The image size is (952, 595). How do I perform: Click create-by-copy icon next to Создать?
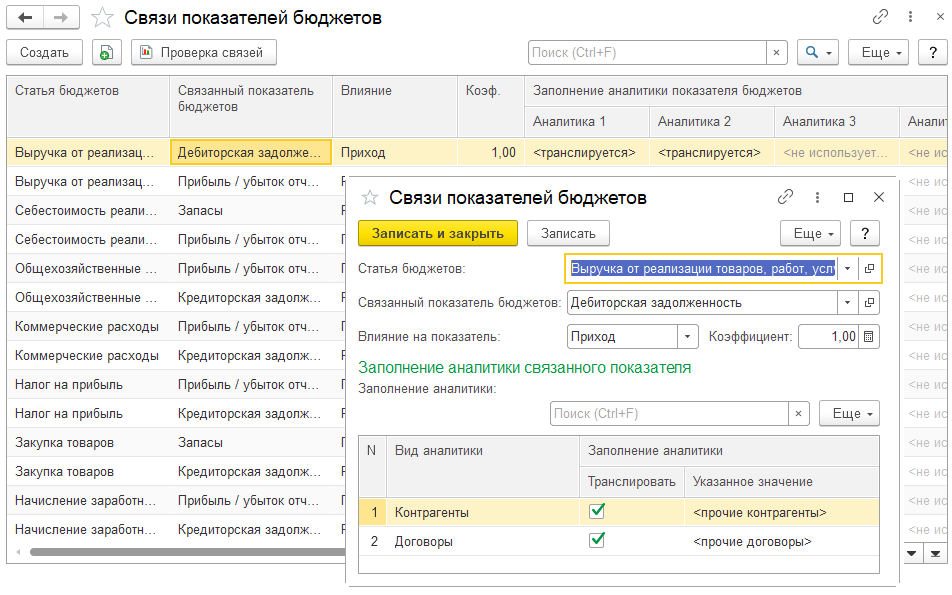click(x=106, y=53)
